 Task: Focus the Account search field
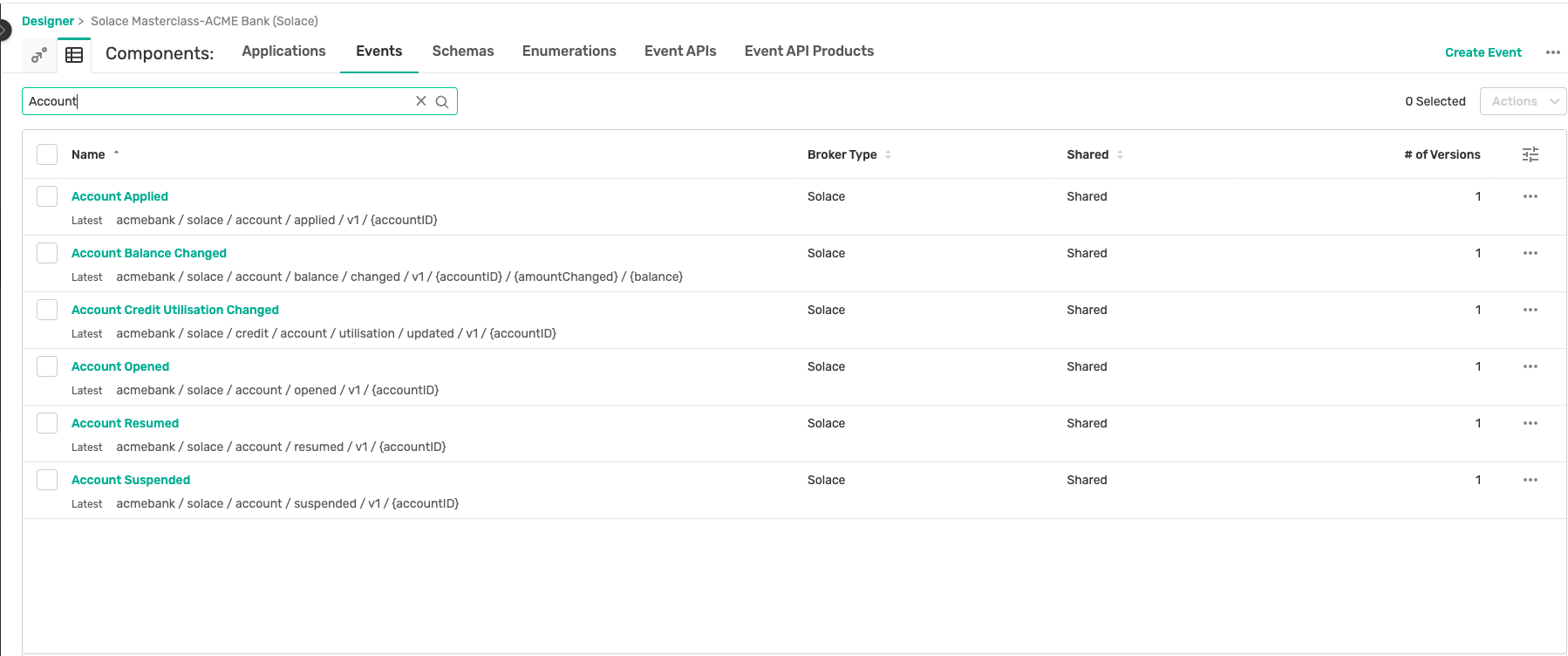(x=218, y=101)
